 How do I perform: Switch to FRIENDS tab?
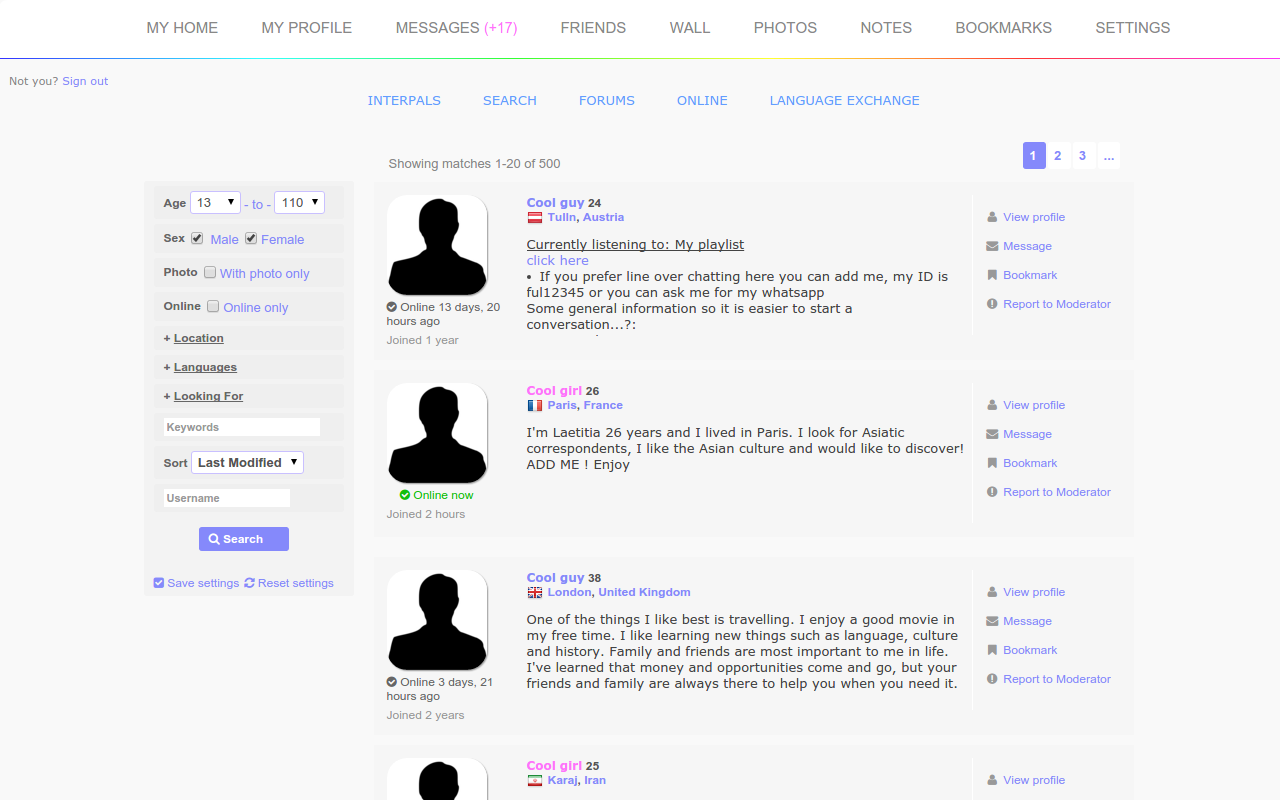[593, 28]
